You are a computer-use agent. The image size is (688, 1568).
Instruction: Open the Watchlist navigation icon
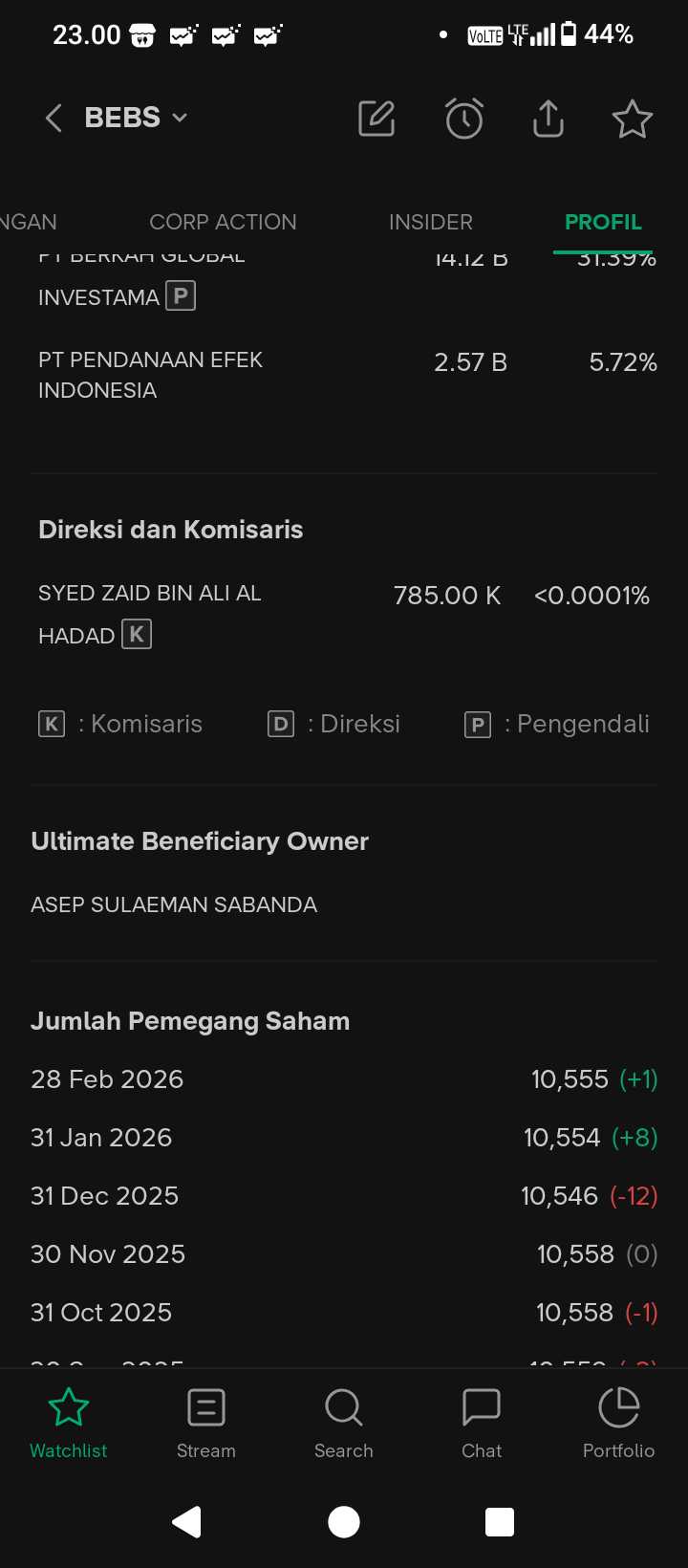click(69, 1423)
